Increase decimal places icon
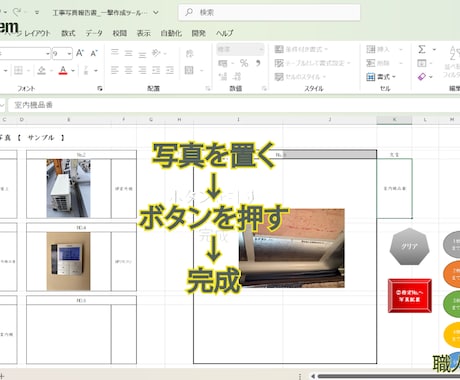Viewport: 460px width, 380px height. [x=223, y=77]
